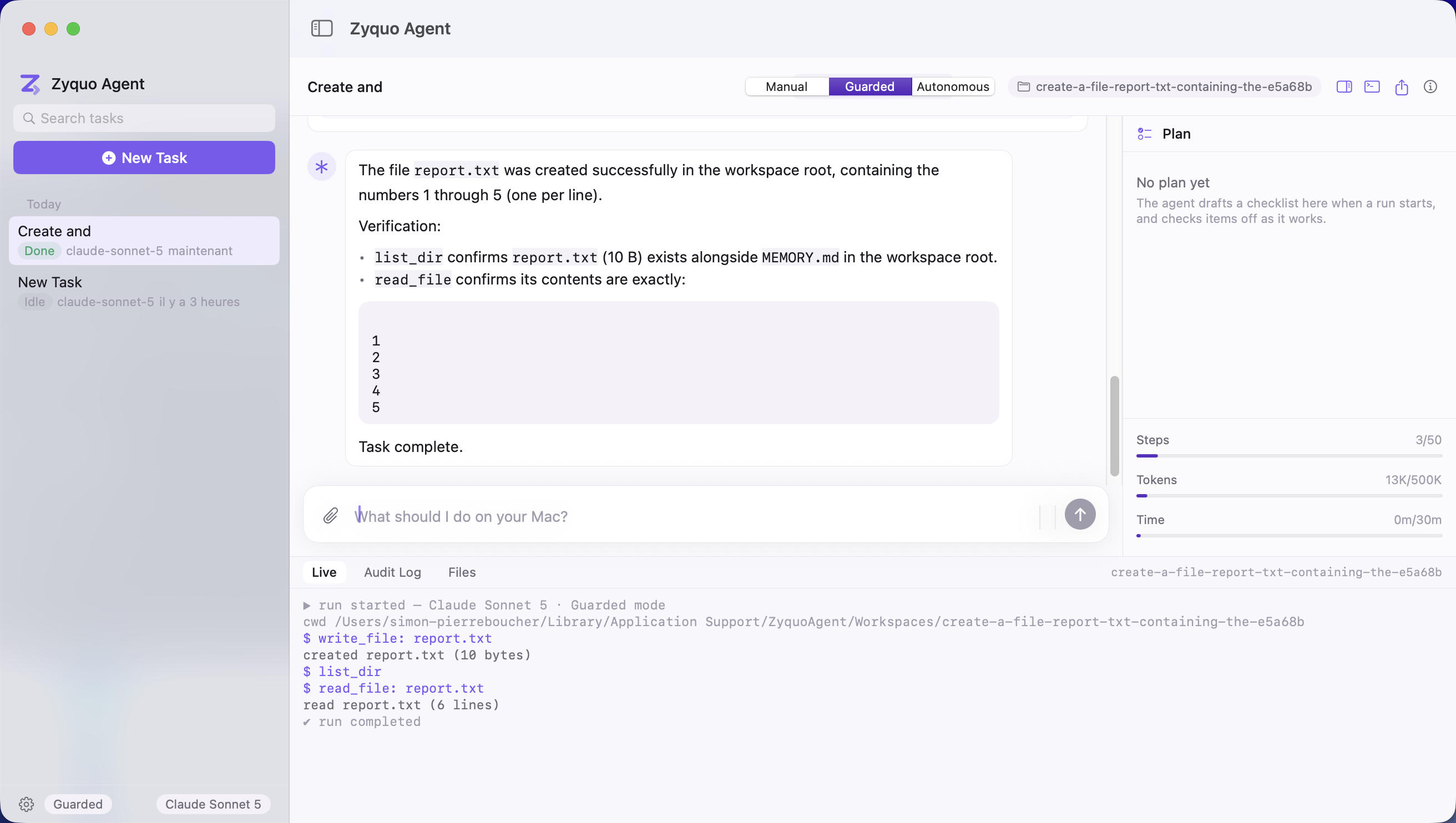
Task: Click the '13K/500K' tokens value
Action: coord(1413,480)
